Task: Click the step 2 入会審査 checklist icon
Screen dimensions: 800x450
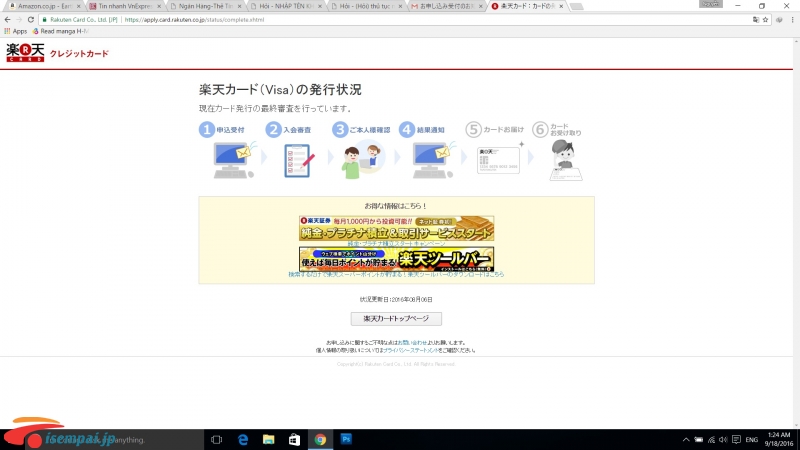Action: pos(299,161)
